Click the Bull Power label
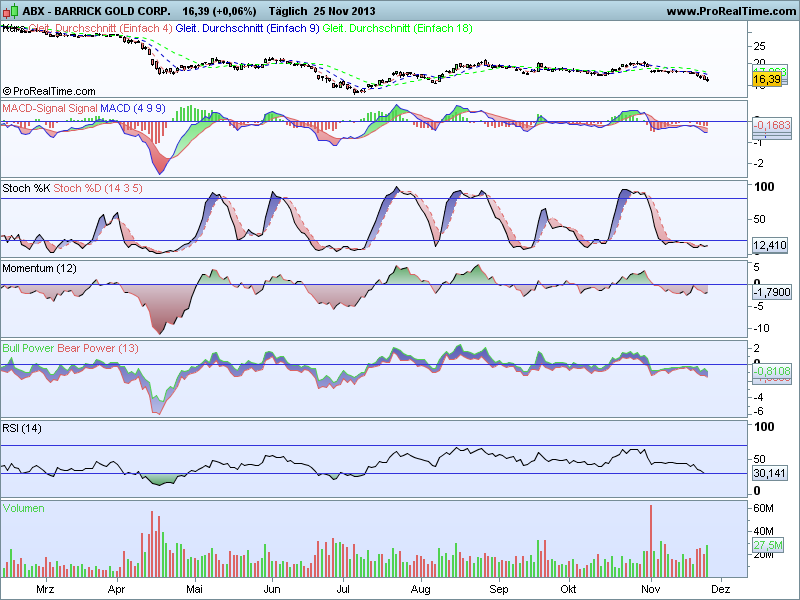This screenshot has height=600, width=800. pos(29,348)
